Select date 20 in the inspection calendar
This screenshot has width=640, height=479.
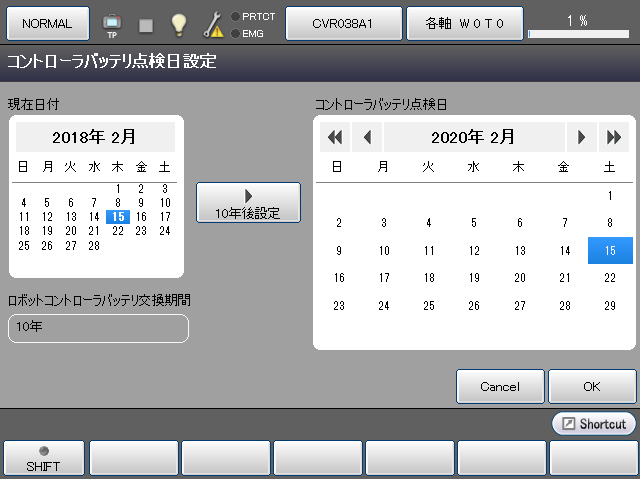click(520, 278)
